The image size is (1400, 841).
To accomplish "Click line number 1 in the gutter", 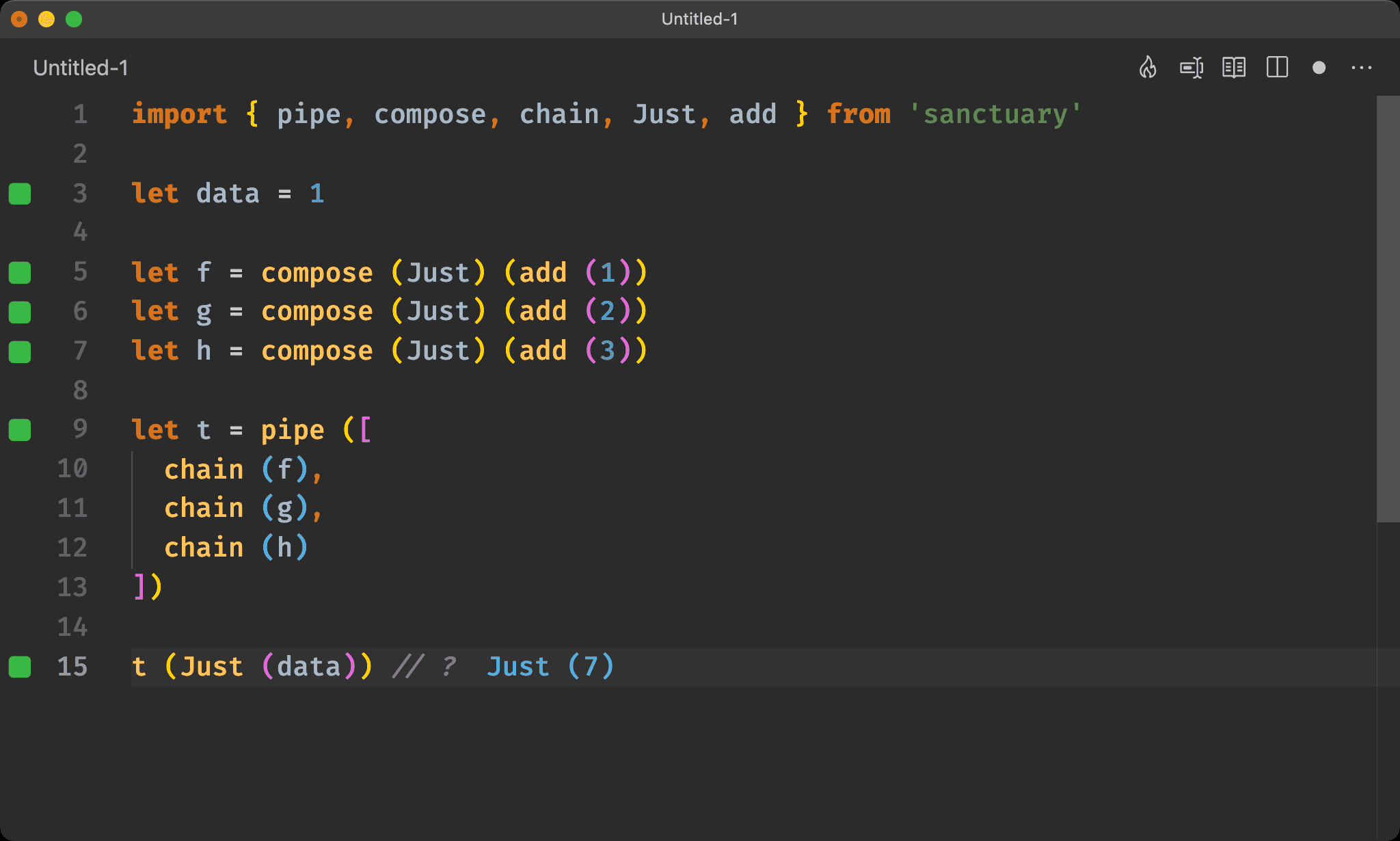I will (81, 114).
